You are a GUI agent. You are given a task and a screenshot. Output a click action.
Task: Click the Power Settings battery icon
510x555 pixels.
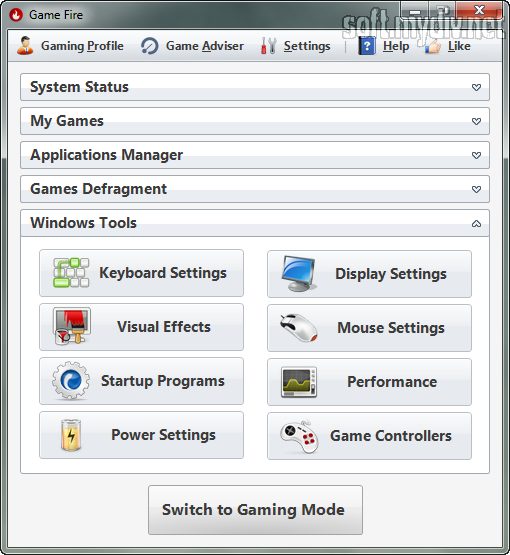tap(71, 435)
